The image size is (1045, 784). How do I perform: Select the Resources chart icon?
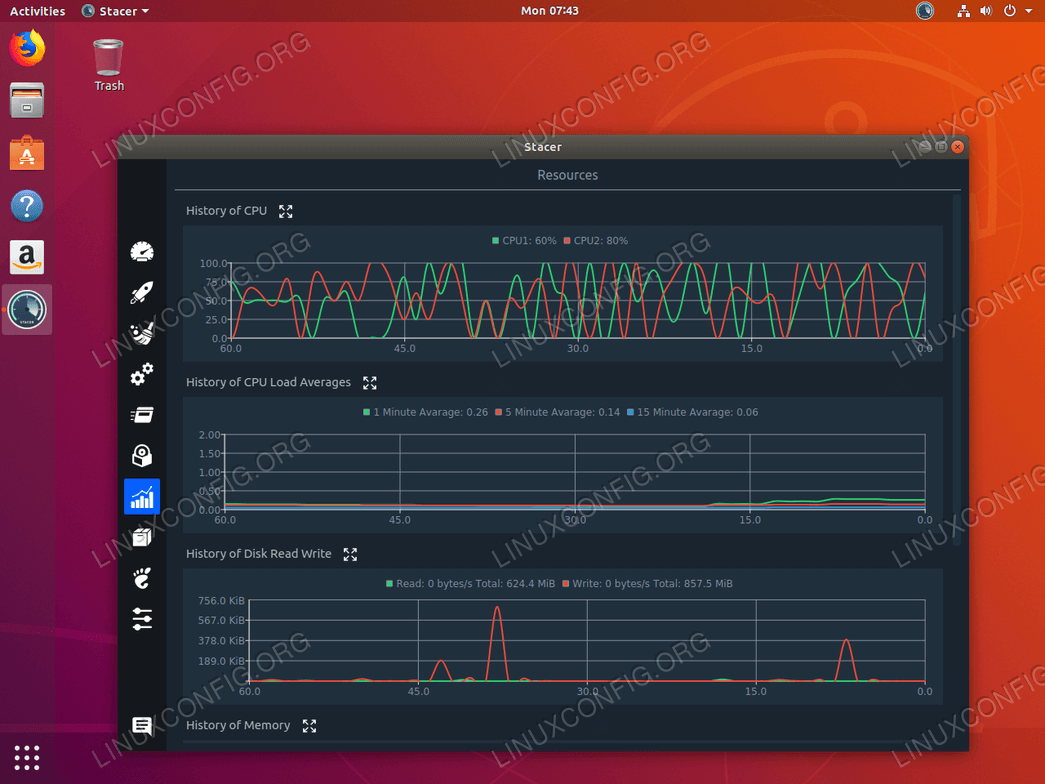point(142,497)
